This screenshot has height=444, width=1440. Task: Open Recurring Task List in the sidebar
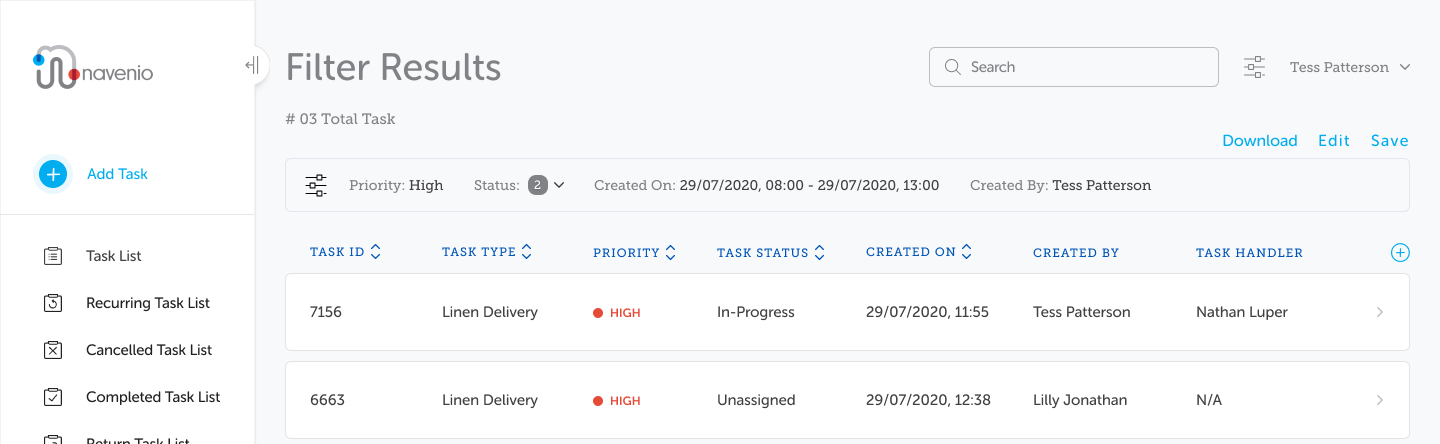[148, 303]
